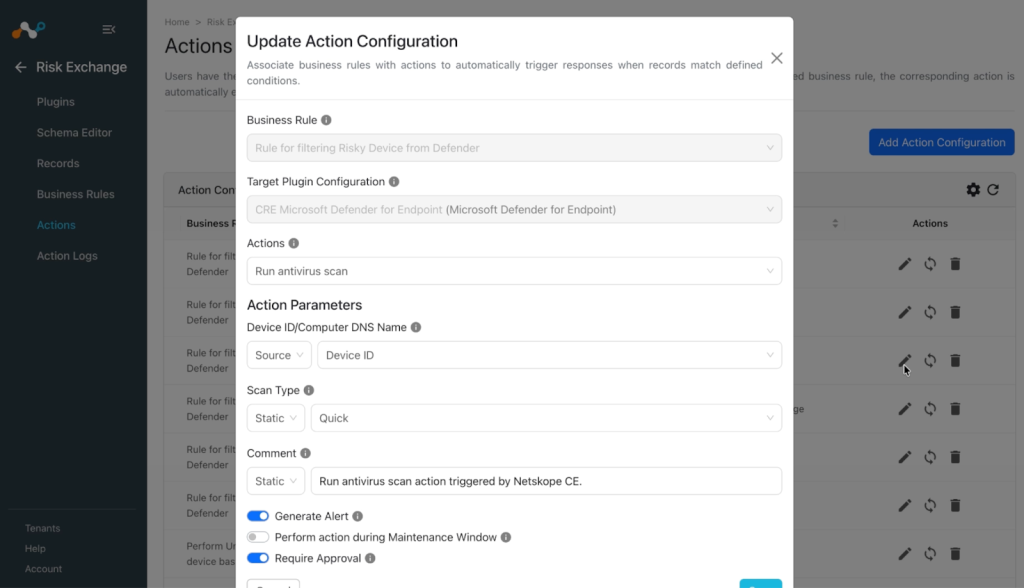Screen dimensions: 1024x588
Task: Click Home breadcrumb link
Action: pyautogui.click(x=177, y=22)
